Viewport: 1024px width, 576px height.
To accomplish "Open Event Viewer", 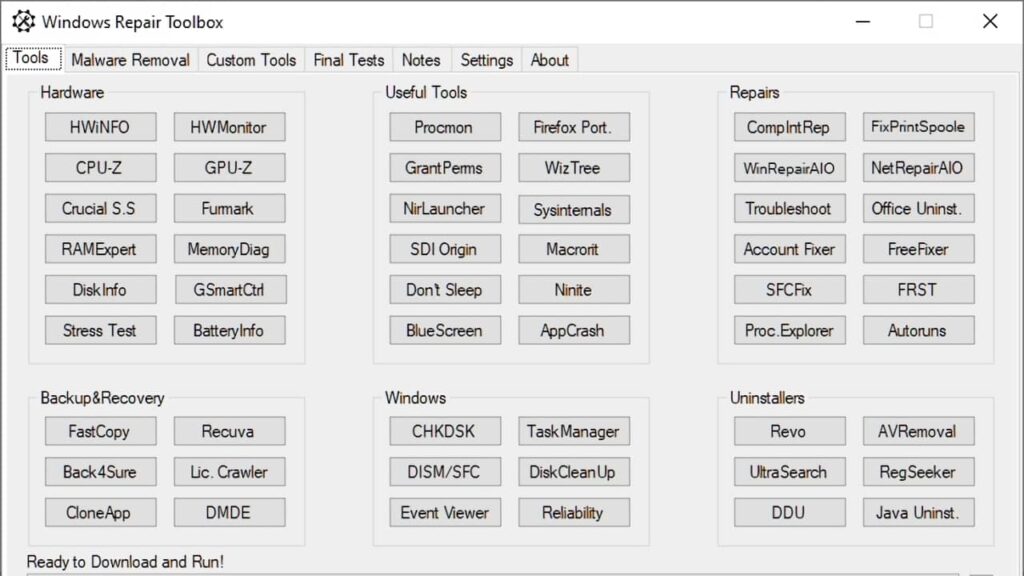I will tap(444, 513).
